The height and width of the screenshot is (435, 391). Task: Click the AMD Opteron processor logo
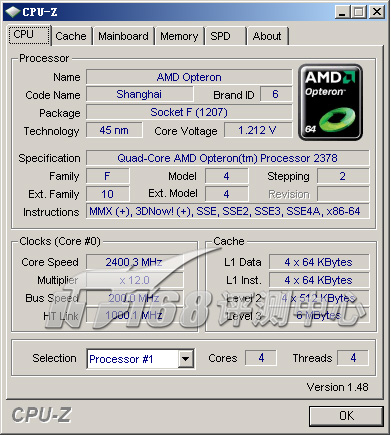331,102
